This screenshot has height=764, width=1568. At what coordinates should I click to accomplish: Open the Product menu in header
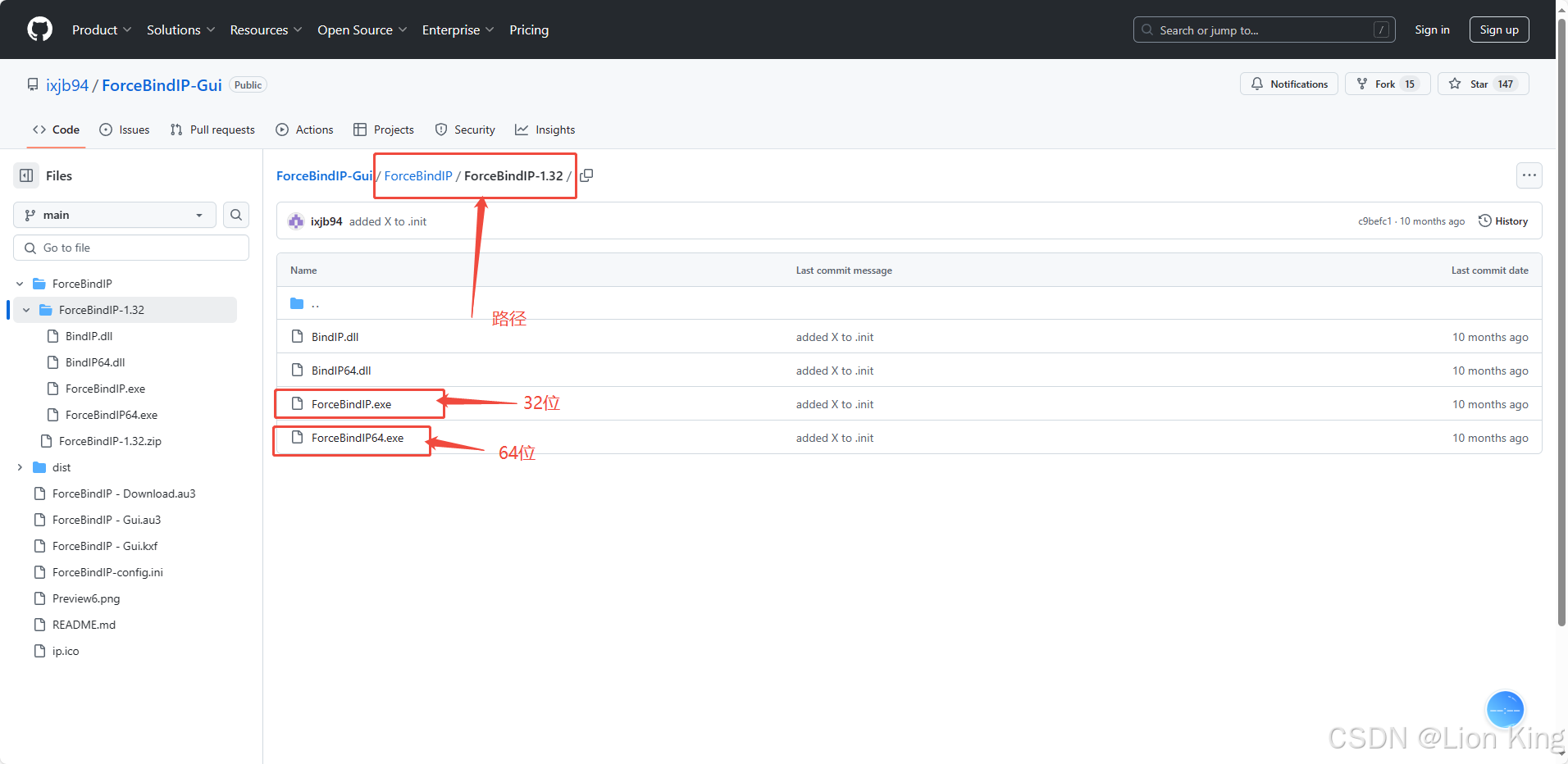pyautogui.click(x=101, y=30)
